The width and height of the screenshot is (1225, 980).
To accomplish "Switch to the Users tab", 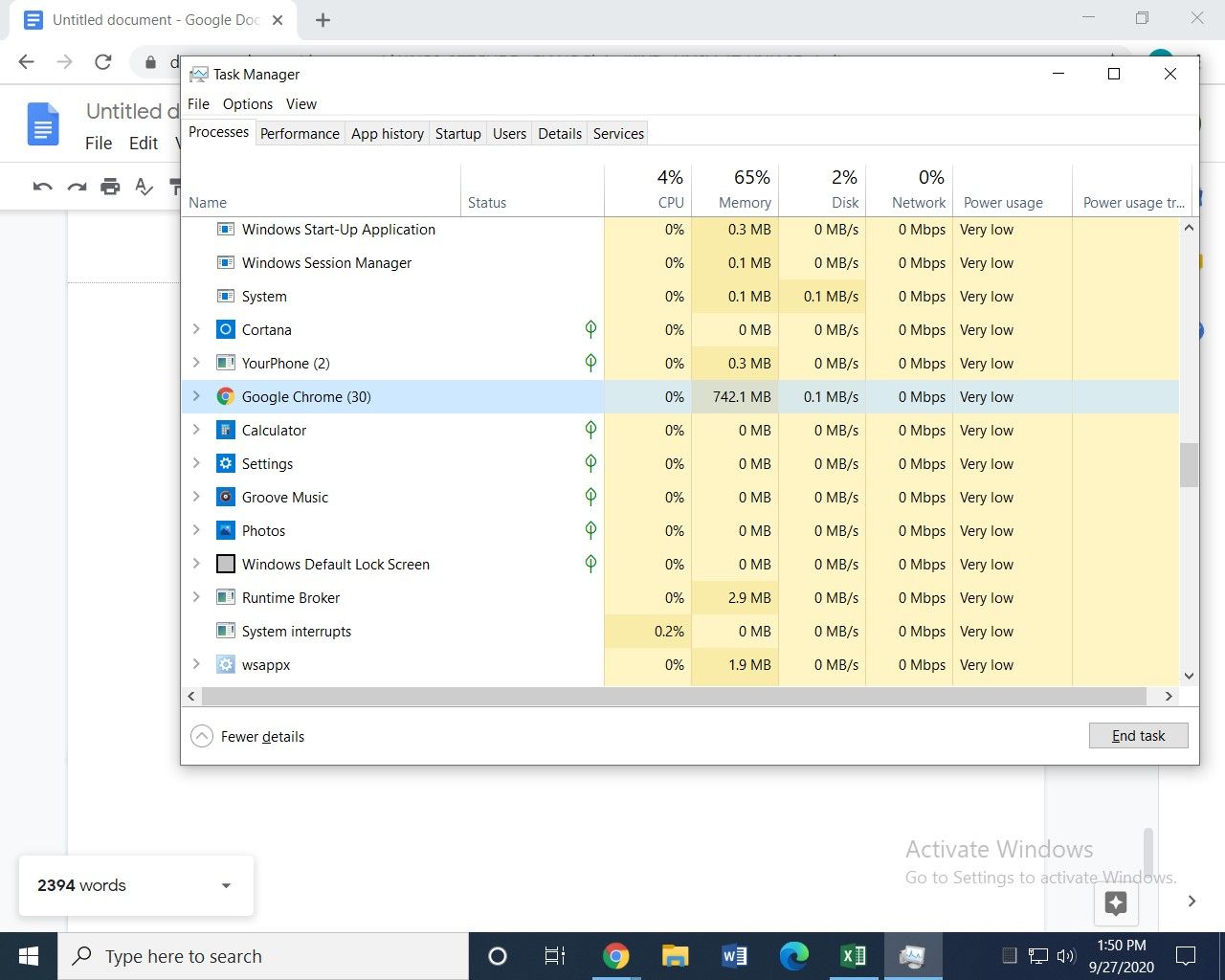I will click(x=509, y=133).
